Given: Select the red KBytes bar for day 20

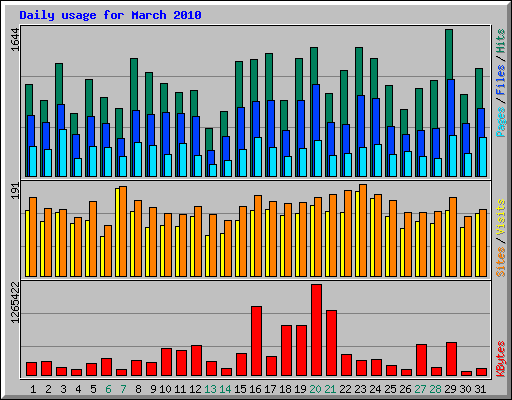Looking at the screenshot, I should [x=316, y=330].
